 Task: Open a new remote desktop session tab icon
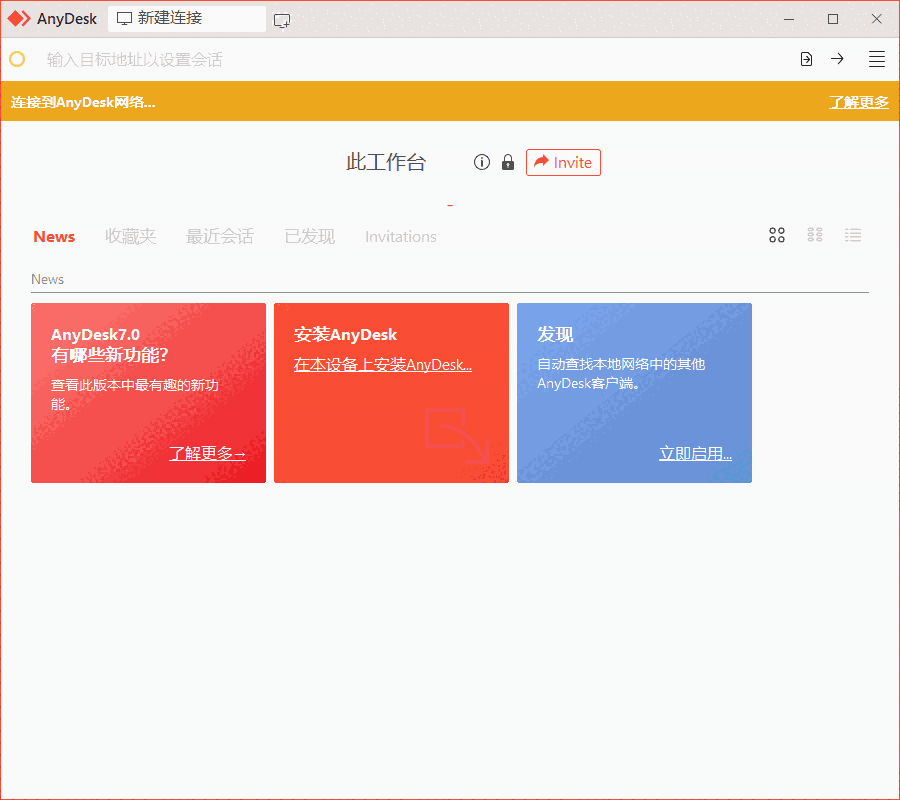coord(281,19)
